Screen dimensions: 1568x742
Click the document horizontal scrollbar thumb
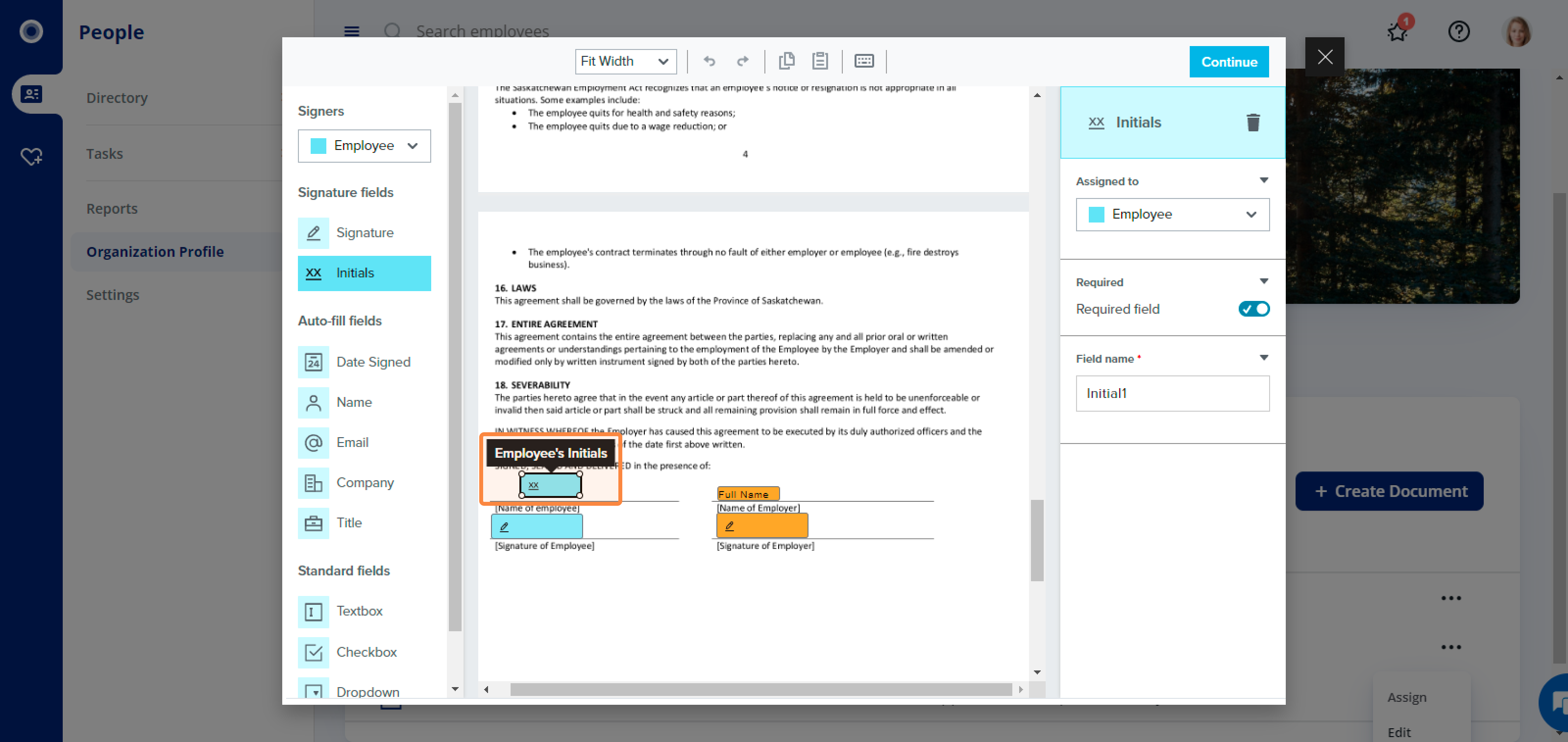(x=761, y=689)
